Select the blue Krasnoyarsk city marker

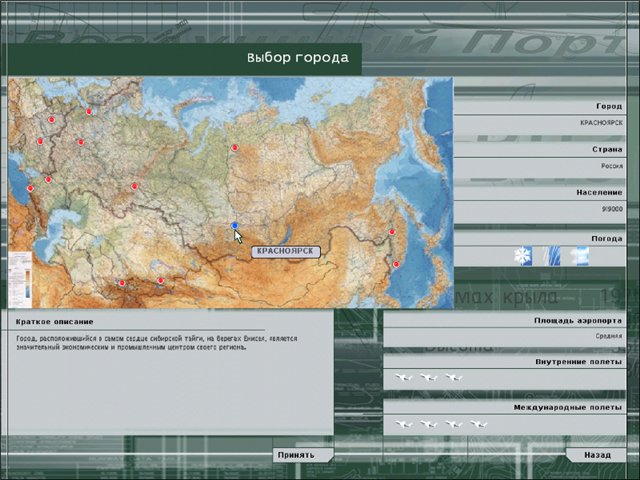tap(235, 227)
